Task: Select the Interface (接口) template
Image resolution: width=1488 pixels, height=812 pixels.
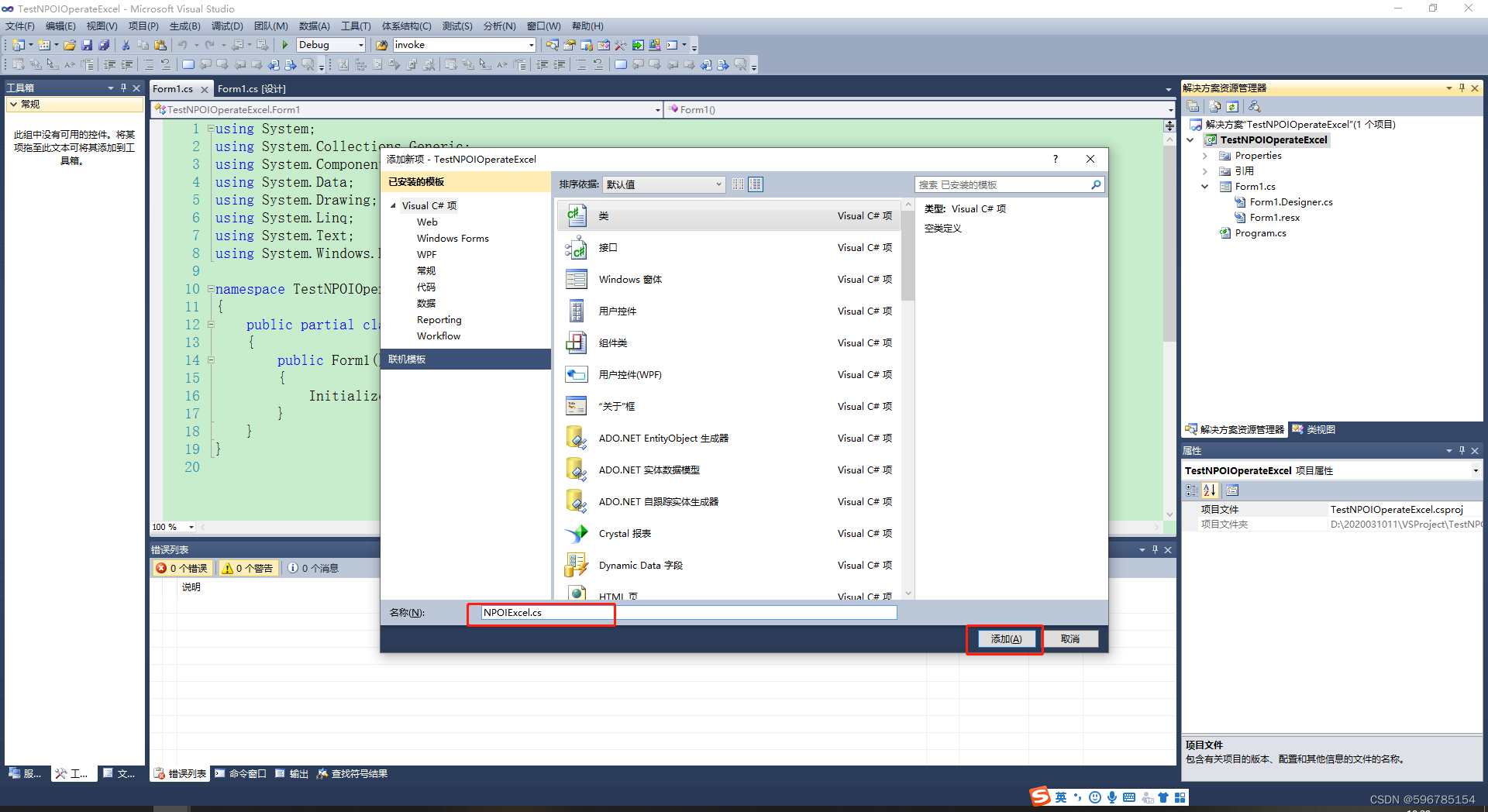Action: (x=729, y=247)
